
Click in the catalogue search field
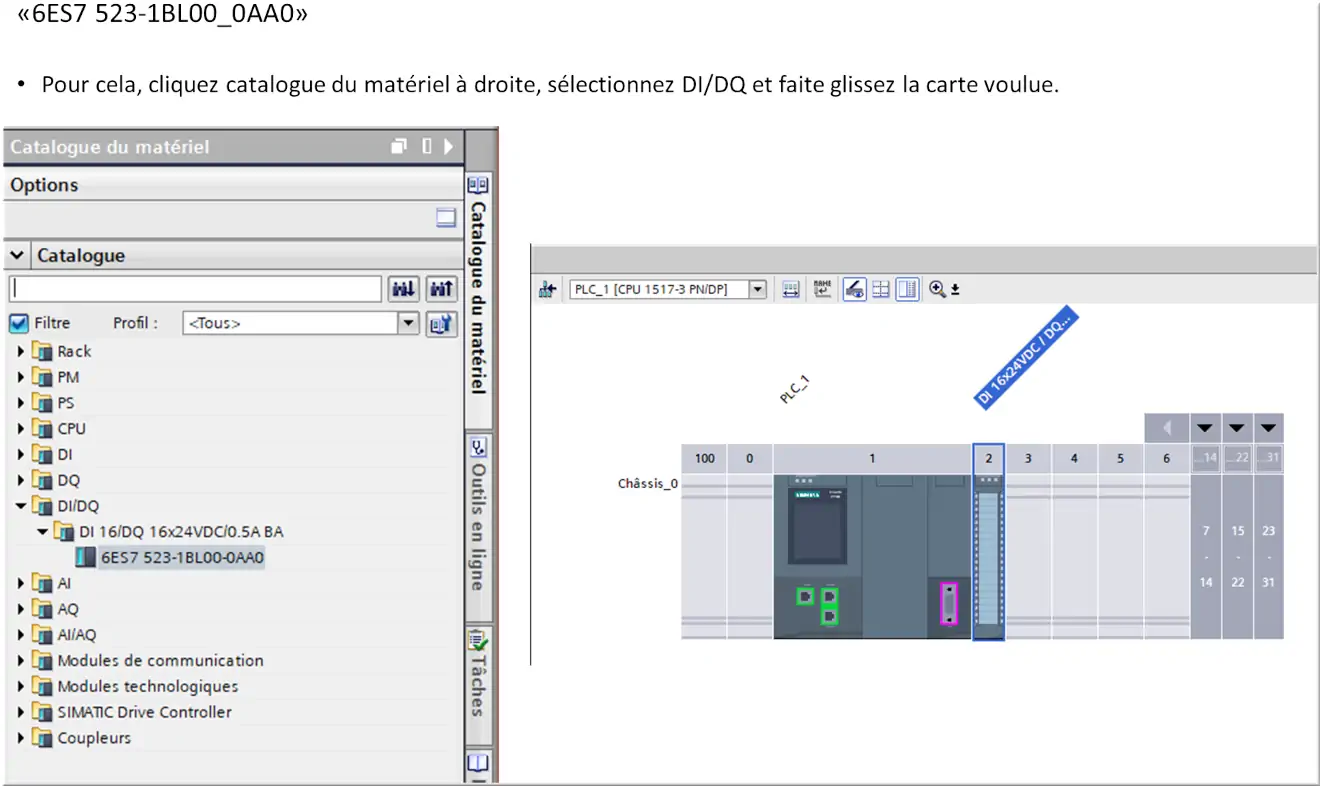pyautogui.click(x=196, y=289)
